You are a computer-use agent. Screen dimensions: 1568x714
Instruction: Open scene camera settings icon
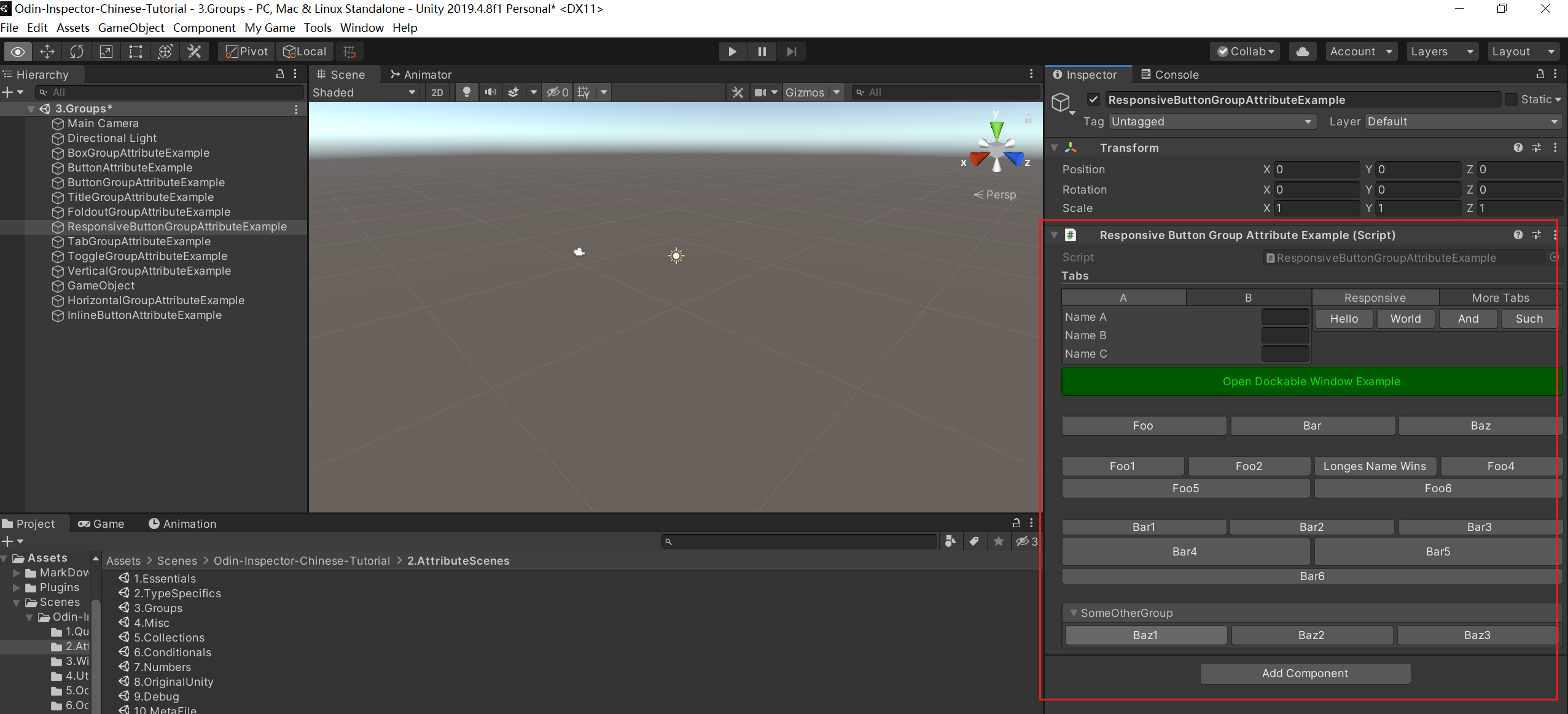760,92
